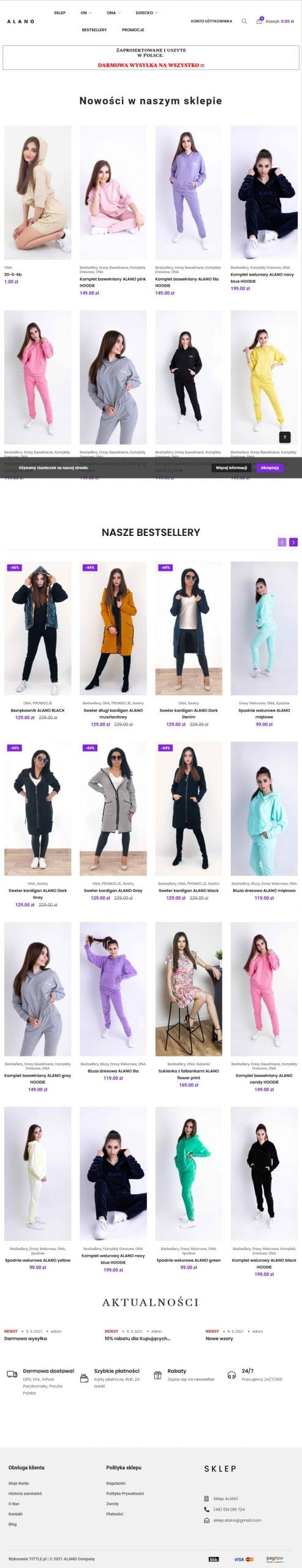Expand the ON menu dropdown
Viewport: 302px width, 1568px height.
click(86, 13)
